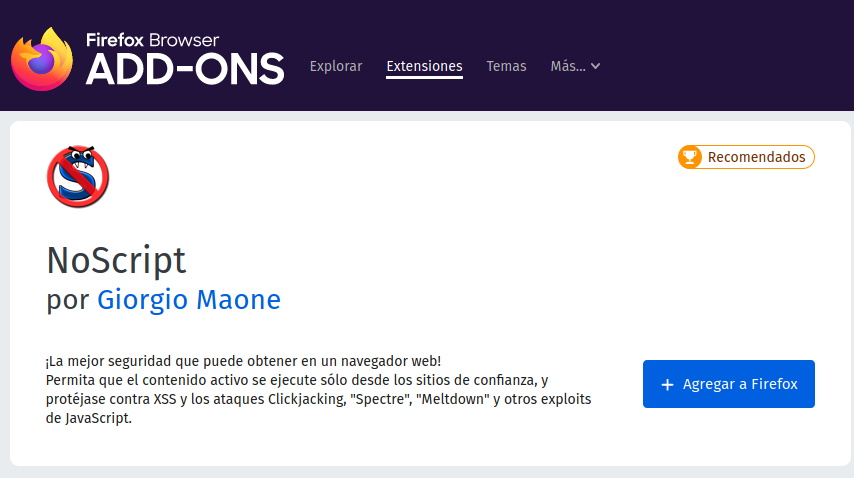Click the NoScript extension icon

tap(78, 176)
